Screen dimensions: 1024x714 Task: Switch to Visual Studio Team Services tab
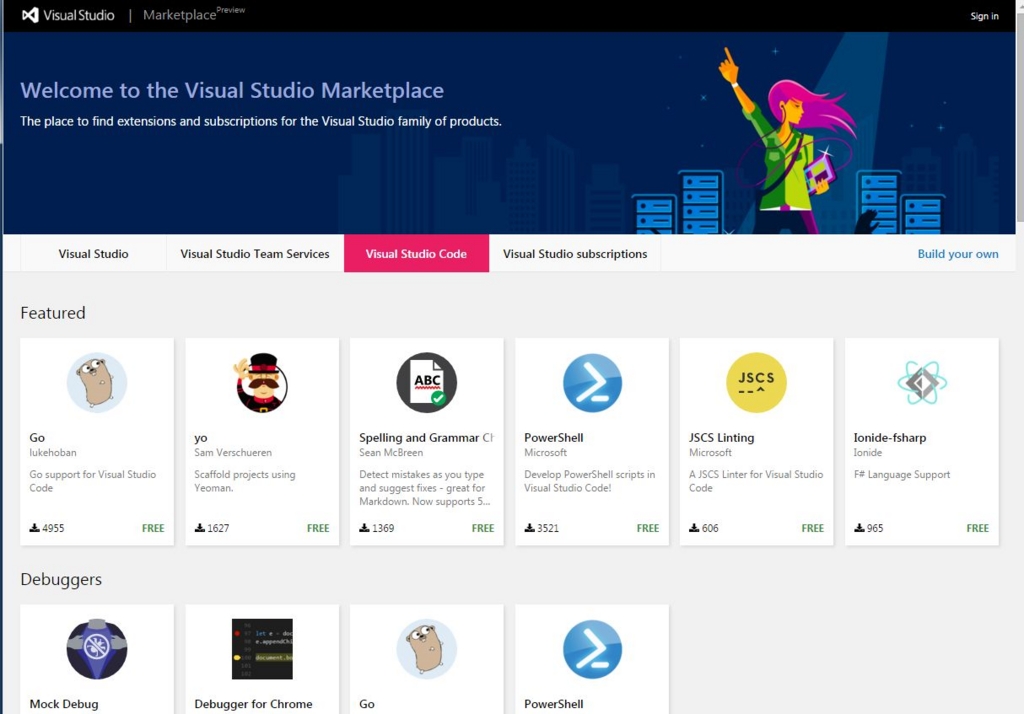click(255, 253)
